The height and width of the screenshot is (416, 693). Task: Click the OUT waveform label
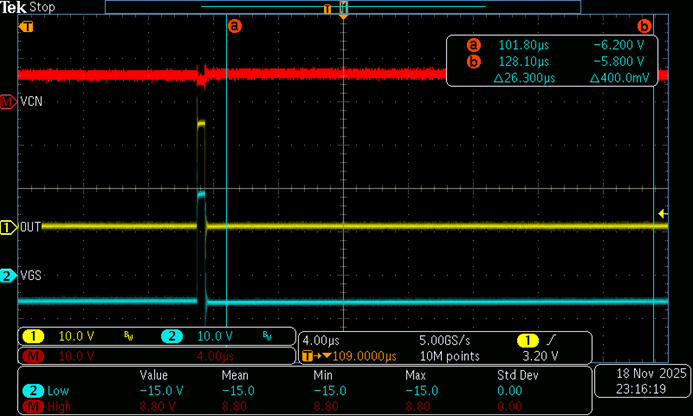pos(30,227)
